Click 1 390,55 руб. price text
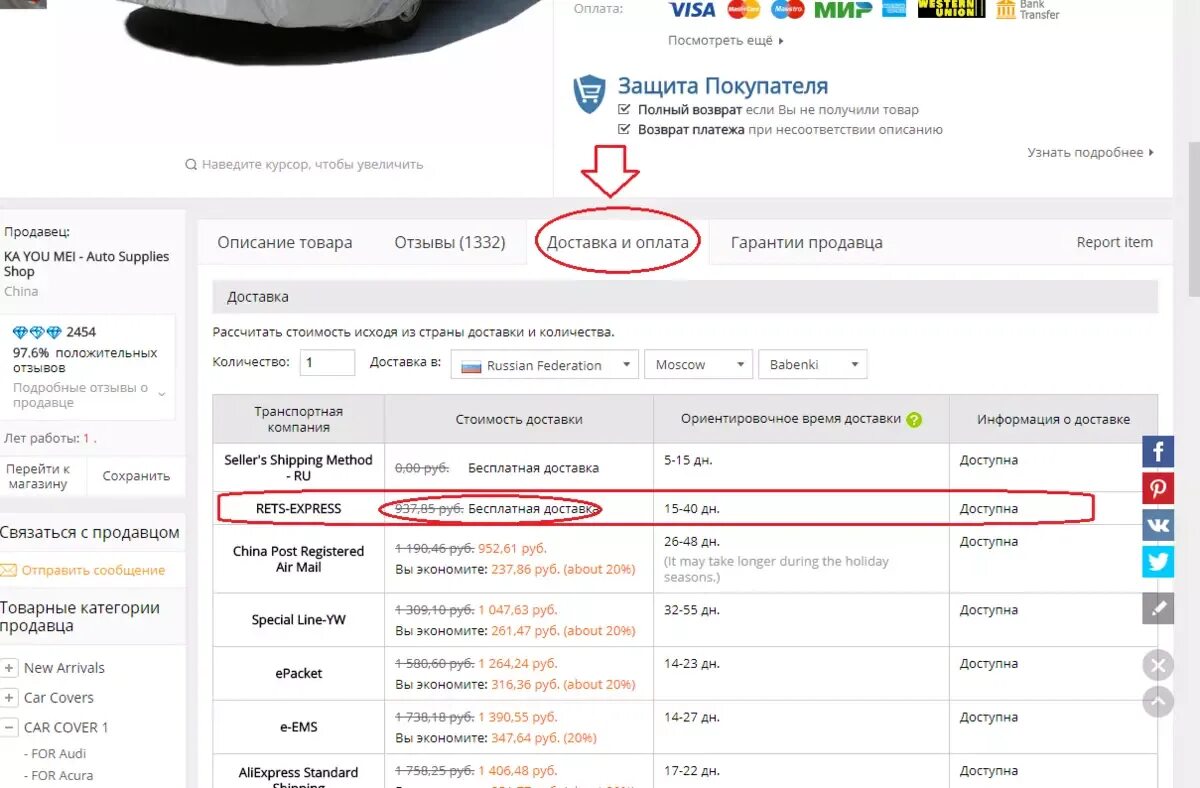 [x=517, y=717]
